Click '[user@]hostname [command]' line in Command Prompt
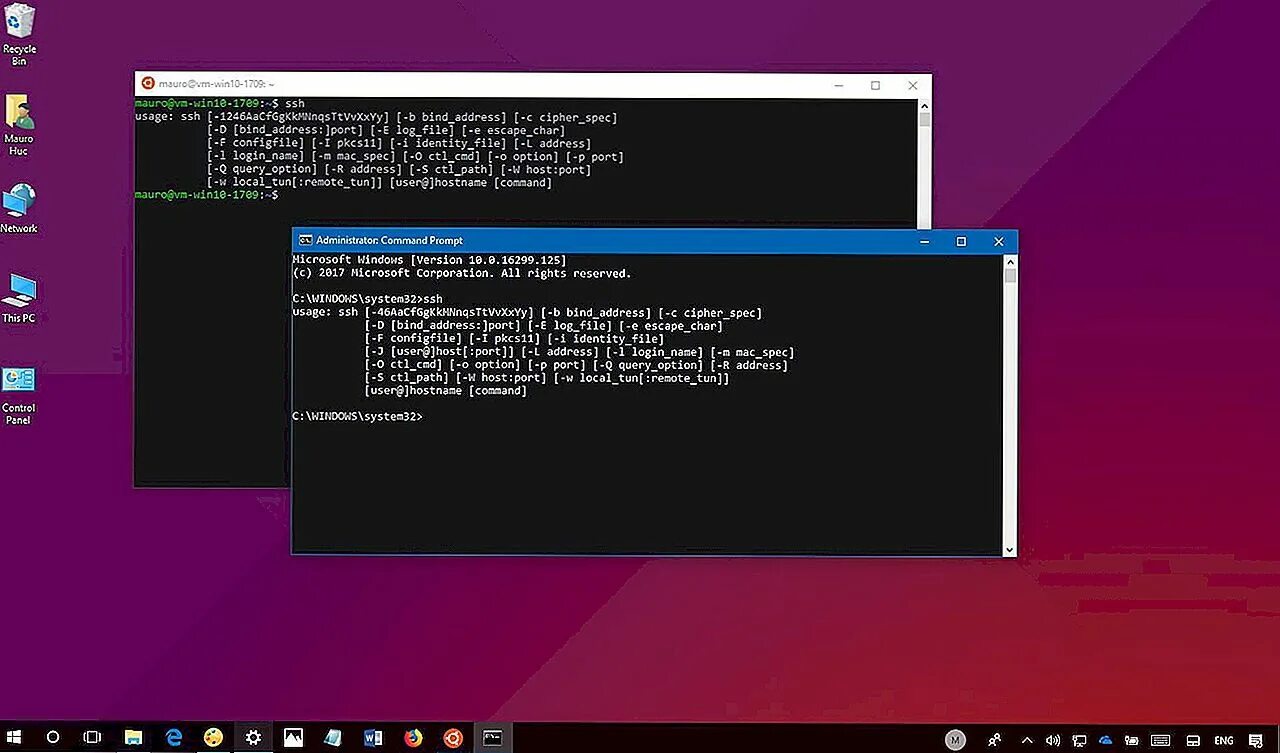The width and height of the screenshot is (1280, 753). point(446,390)
